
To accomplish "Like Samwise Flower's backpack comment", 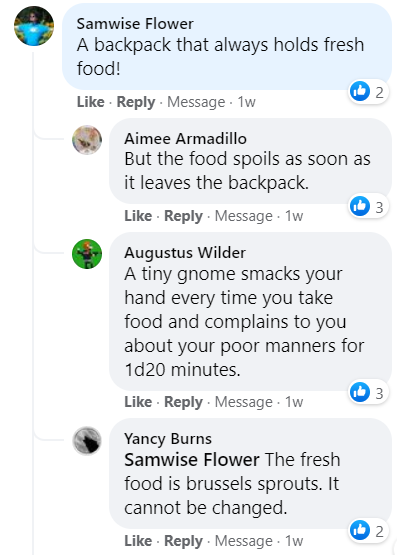I will tap(91, 102).
